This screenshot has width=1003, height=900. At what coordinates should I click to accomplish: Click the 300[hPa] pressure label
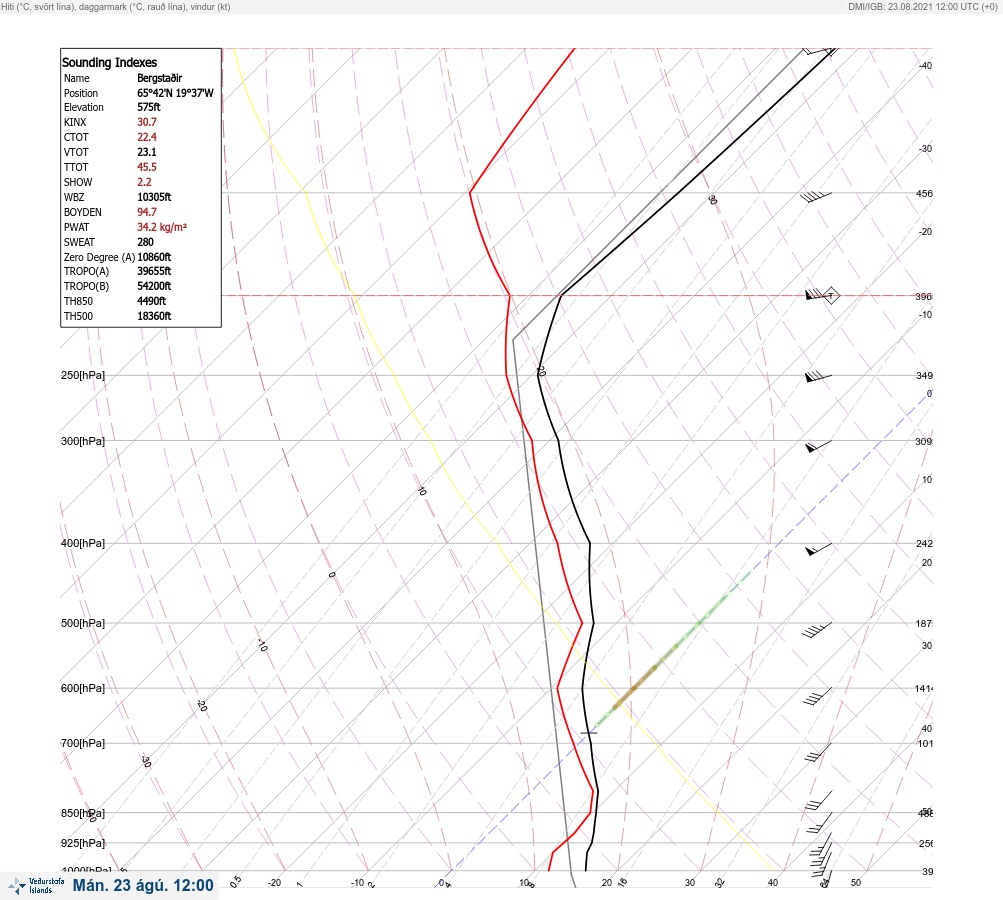[83, 441]
